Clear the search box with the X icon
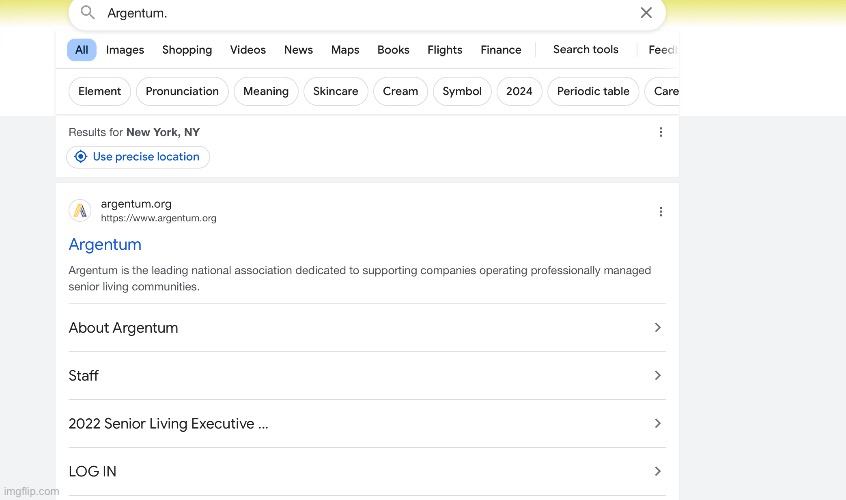This screenshot has height=500, width=846. [x=646, y=13]
